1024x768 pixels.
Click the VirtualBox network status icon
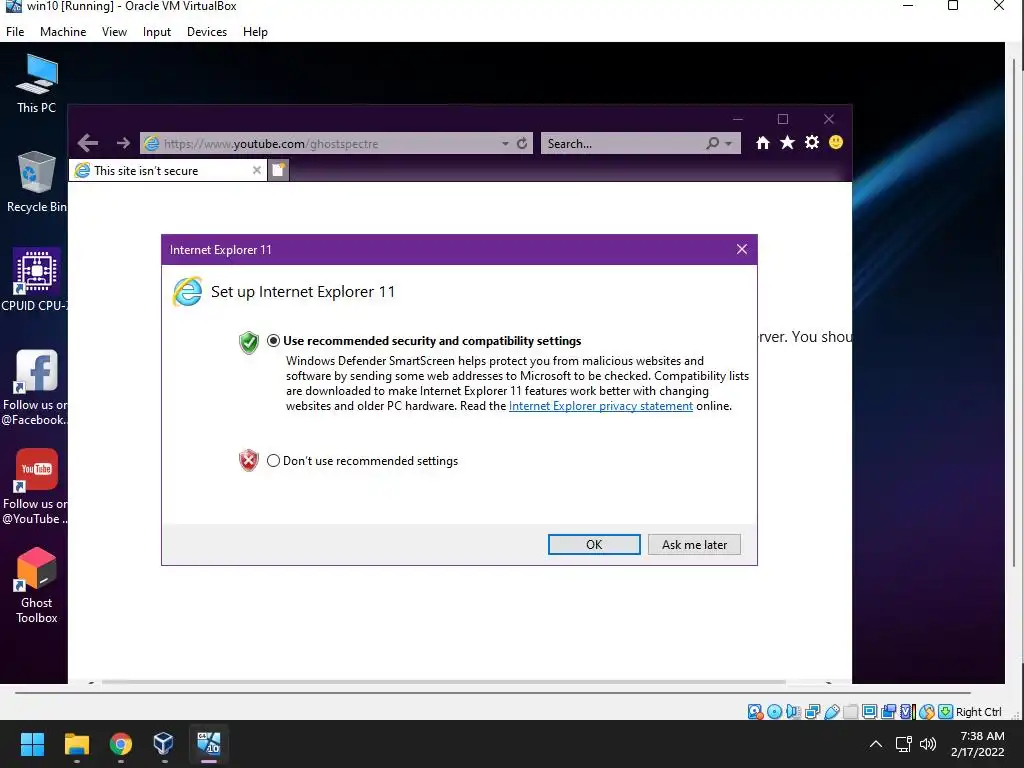coord(812,712)
